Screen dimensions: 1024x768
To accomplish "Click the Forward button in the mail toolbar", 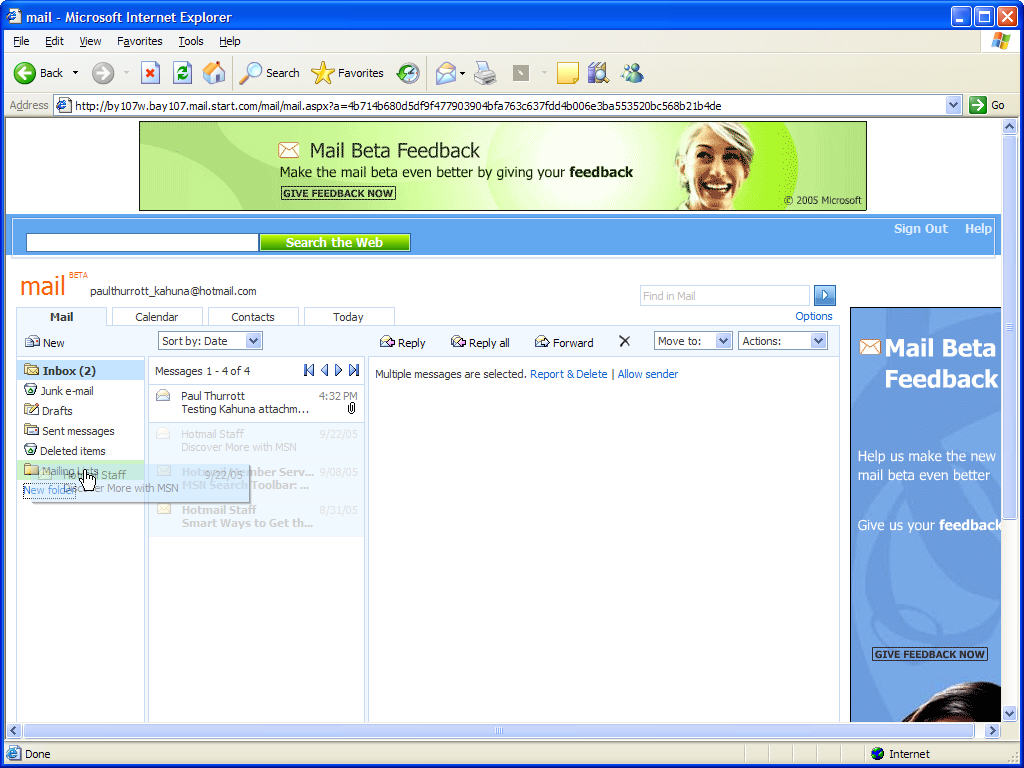I will click(564, 342).
